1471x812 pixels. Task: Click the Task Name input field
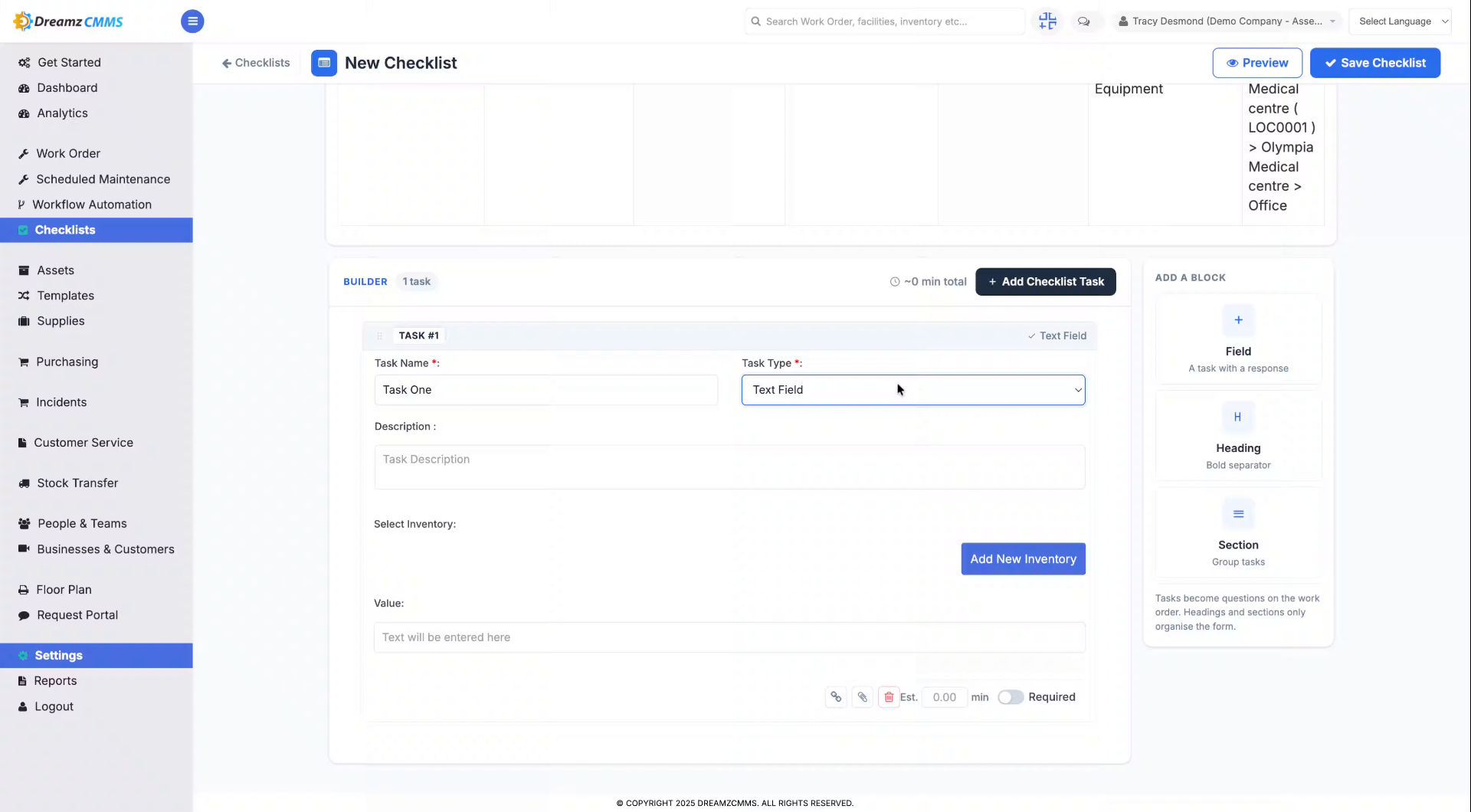point(545,390)
